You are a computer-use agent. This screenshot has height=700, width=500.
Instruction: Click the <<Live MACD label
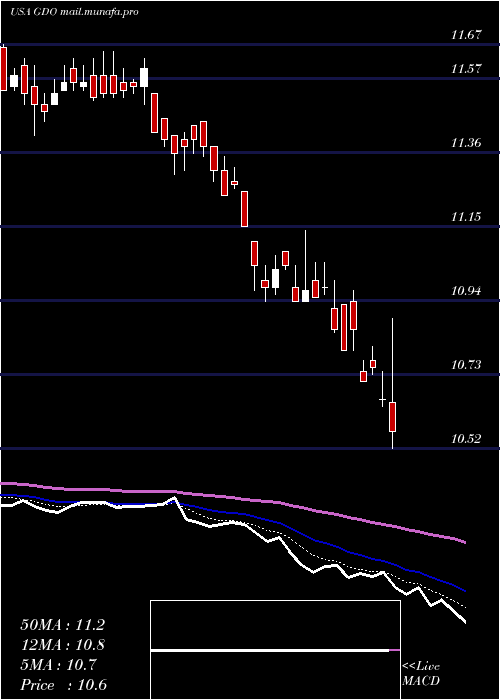(421, 673)
